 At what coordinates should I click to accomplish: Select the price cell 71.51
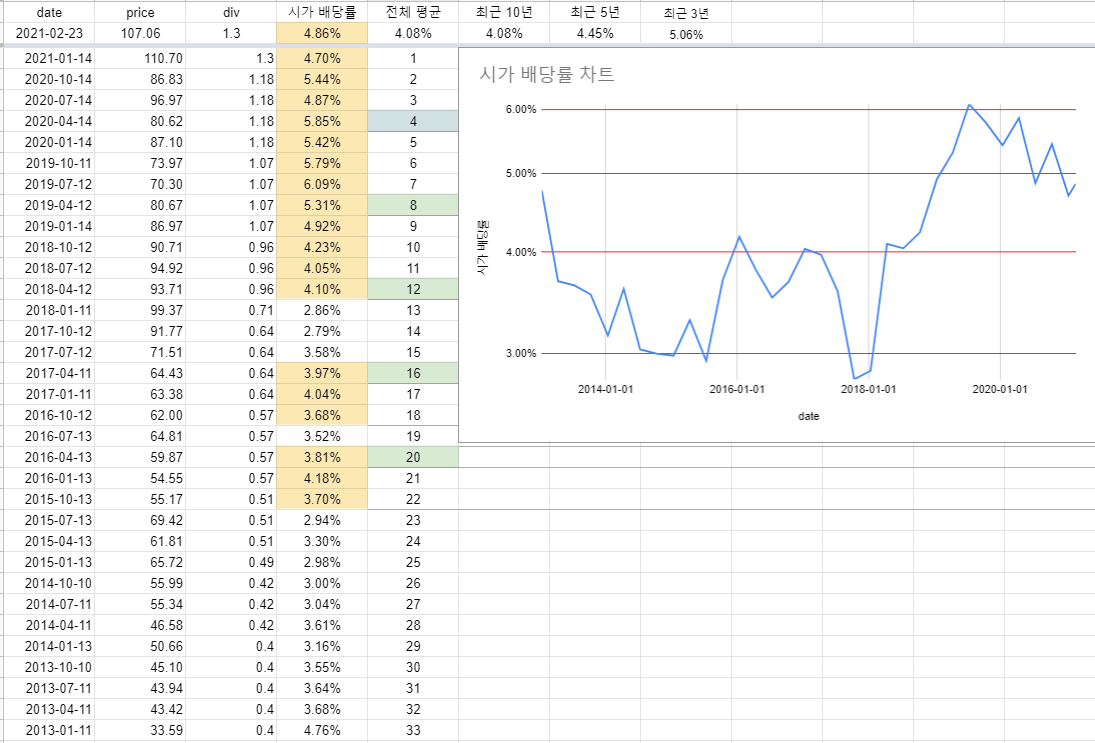tap(140, 352)
